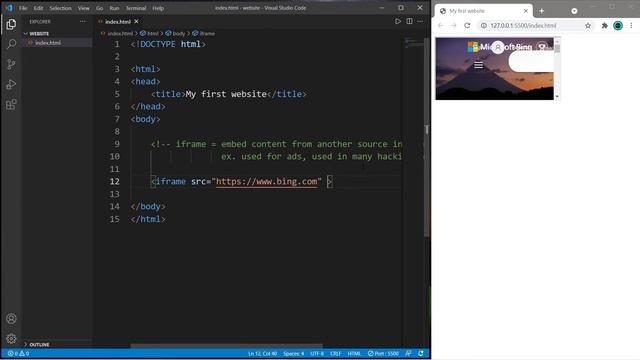Open the Source Control view
Screen dimensions: 640x360
tap(11, 64)
